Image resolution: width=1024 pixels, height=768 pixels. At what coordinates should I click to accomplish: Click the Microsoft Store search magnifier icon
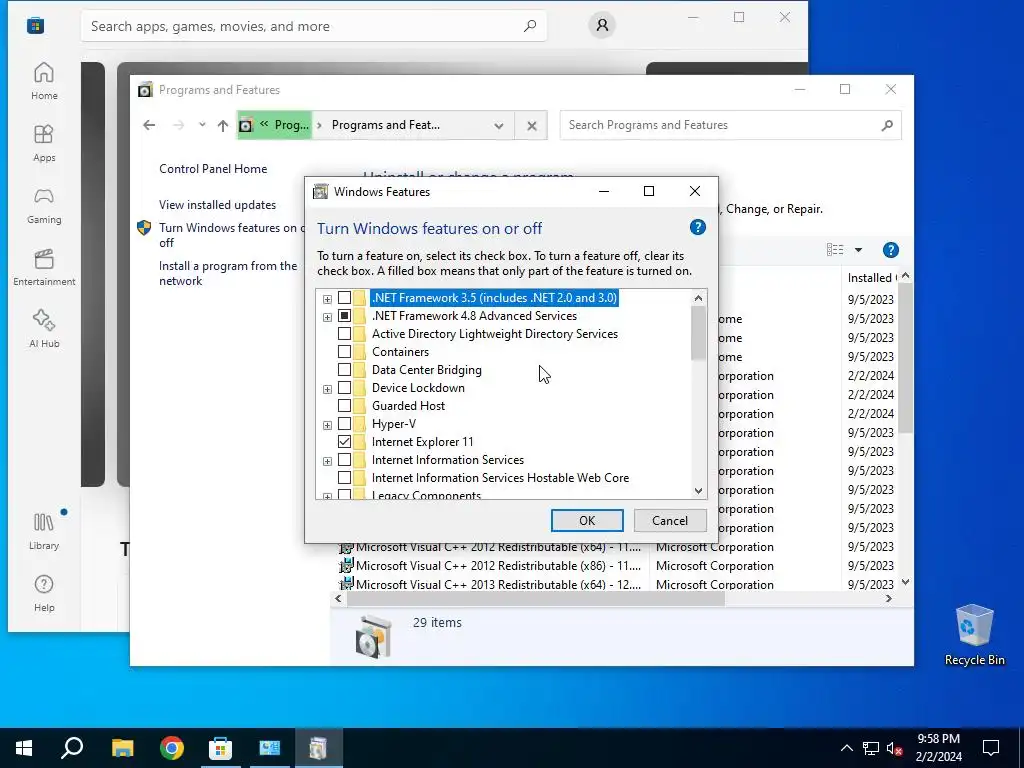(x=530, y=26)
